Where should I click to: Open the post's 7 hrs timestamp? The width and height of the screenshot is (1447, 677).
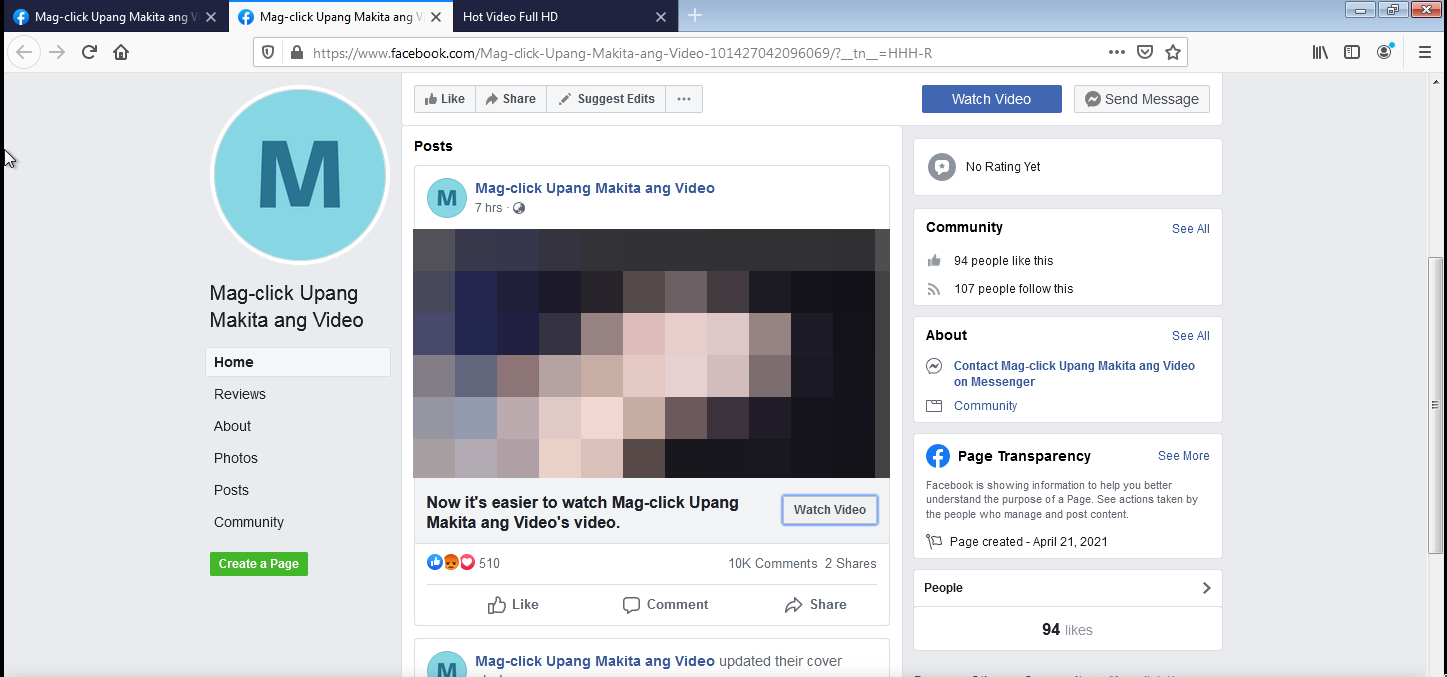pos(489,208)
